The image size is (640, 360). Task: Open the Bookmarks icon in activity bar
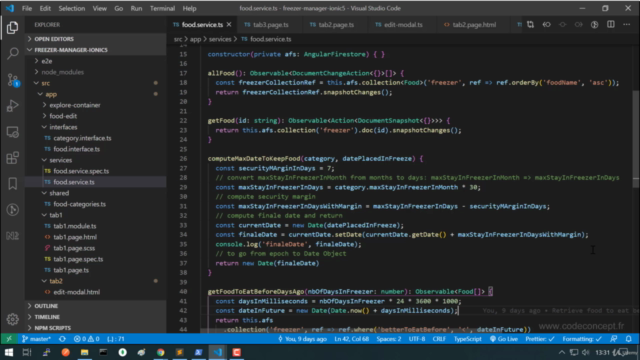pos(13,184)
